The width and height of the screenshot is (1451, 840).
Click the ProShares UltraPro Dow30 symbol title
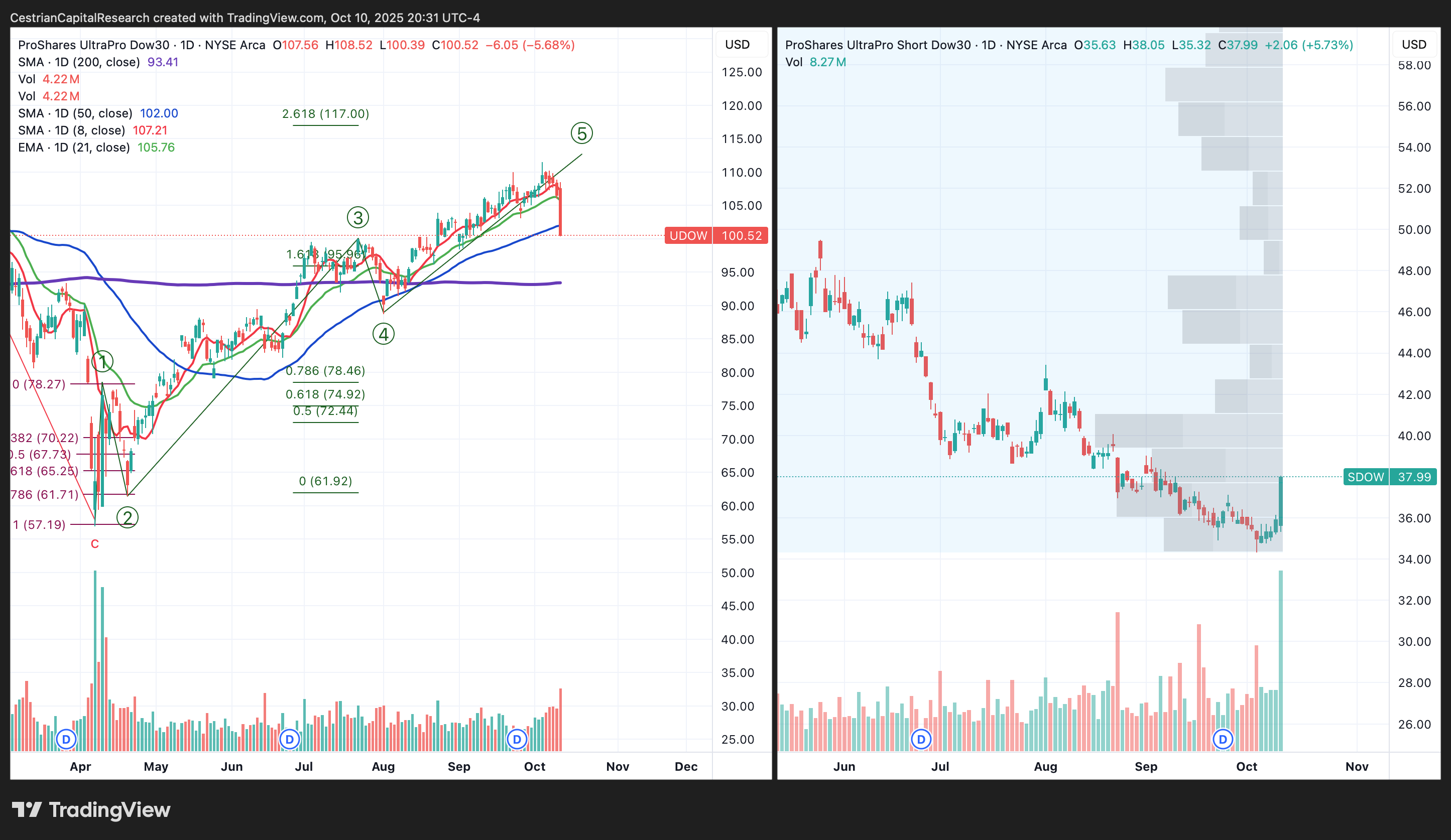pyautogui.click(x=93, y=45)
